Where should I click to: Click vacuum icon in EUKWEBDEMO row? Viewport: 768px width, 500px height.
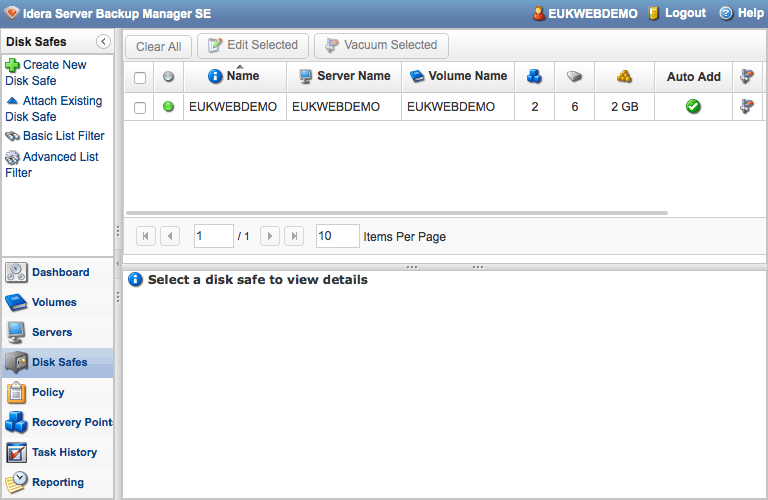pos(746,107)
